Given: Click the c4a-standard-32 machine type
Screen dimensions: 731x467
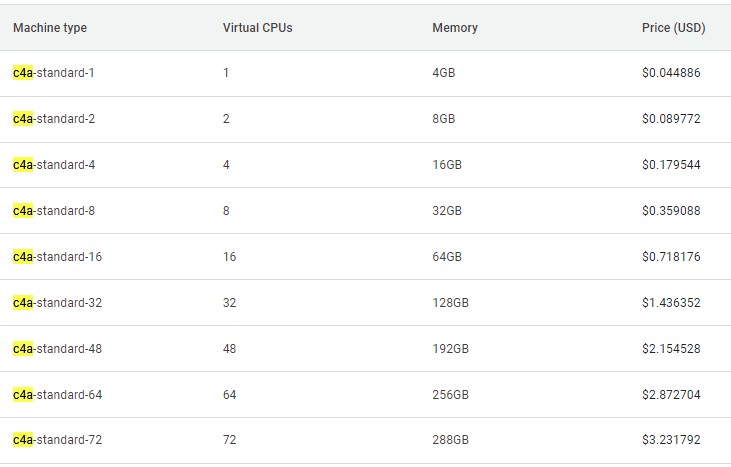Looking at the screenshot, I should (x=57, y=303).
